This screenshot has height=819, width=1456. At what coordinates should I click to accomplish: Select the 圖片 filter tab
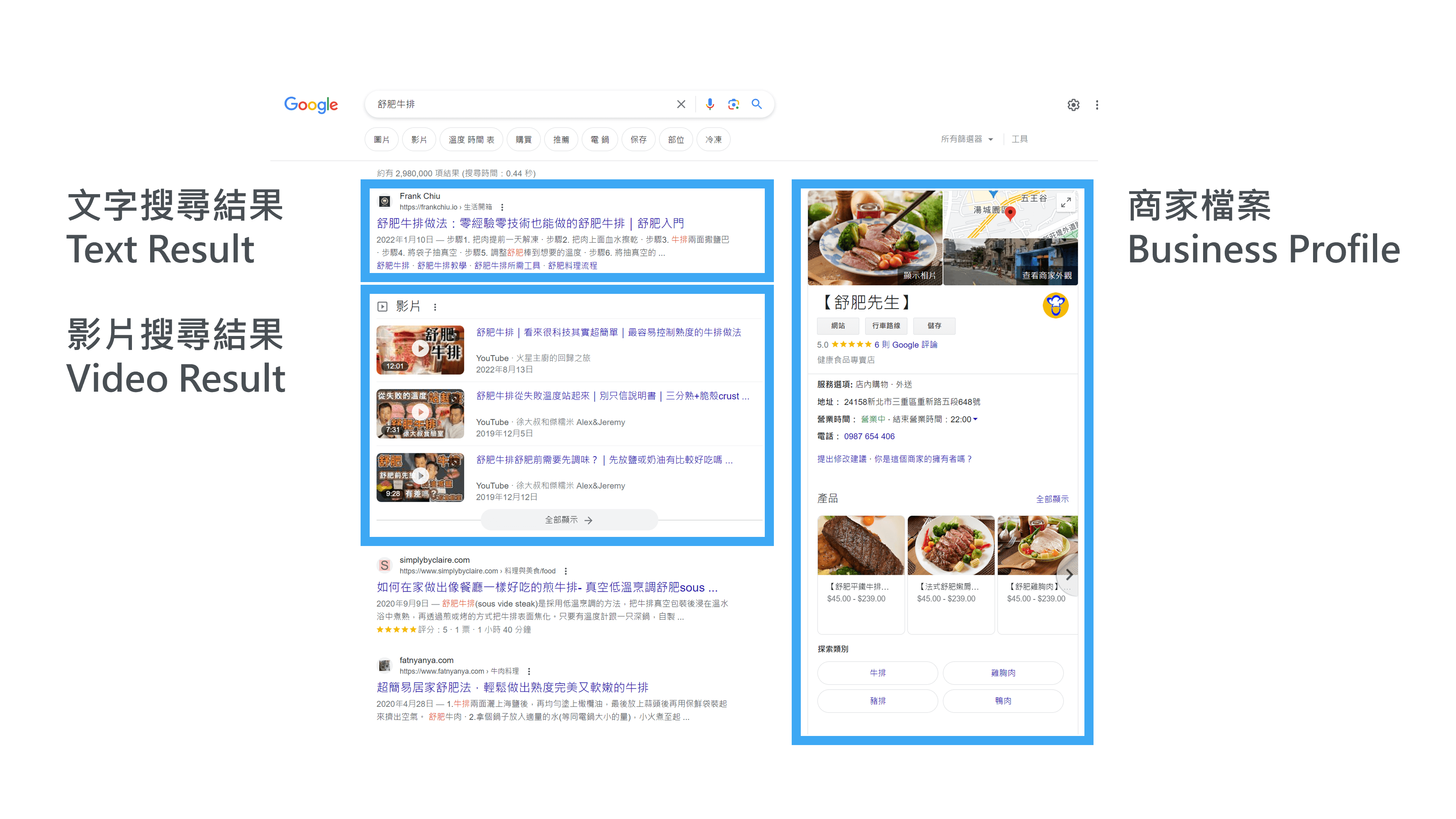pos(381,140)
